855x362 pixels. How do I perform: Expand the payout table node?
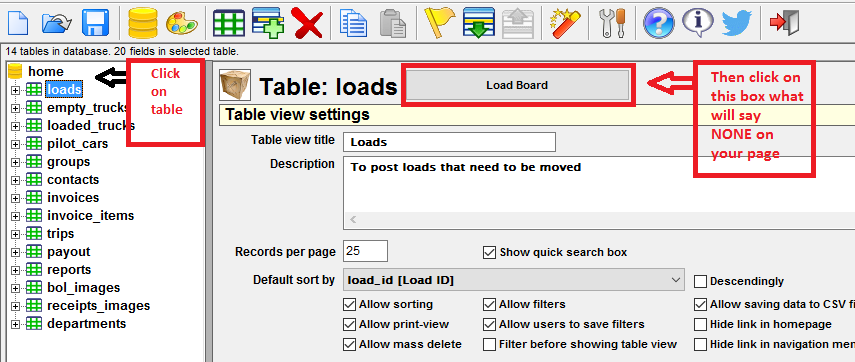(x=15, y=252)
